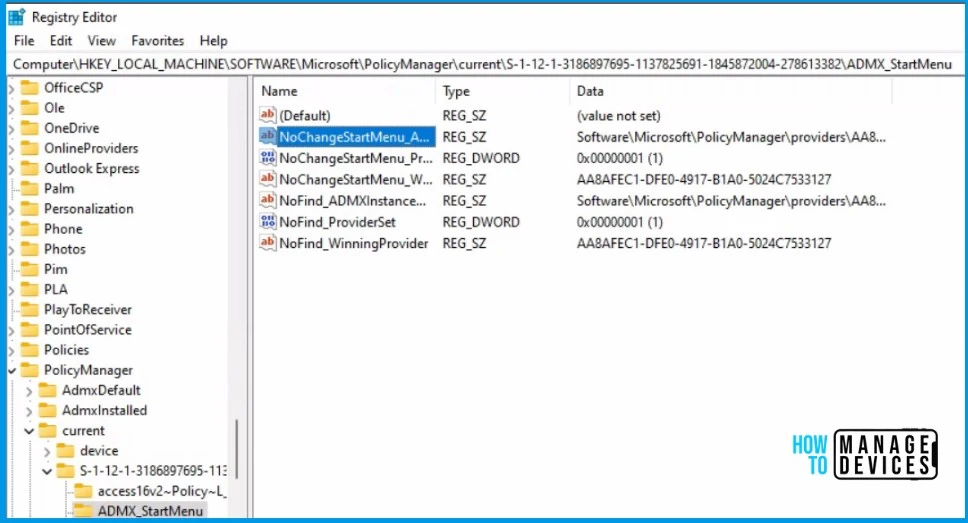968x523 pixels.
Task: Click the Ole folder icon
Action: pyautogui.click(x=29, y=108)
